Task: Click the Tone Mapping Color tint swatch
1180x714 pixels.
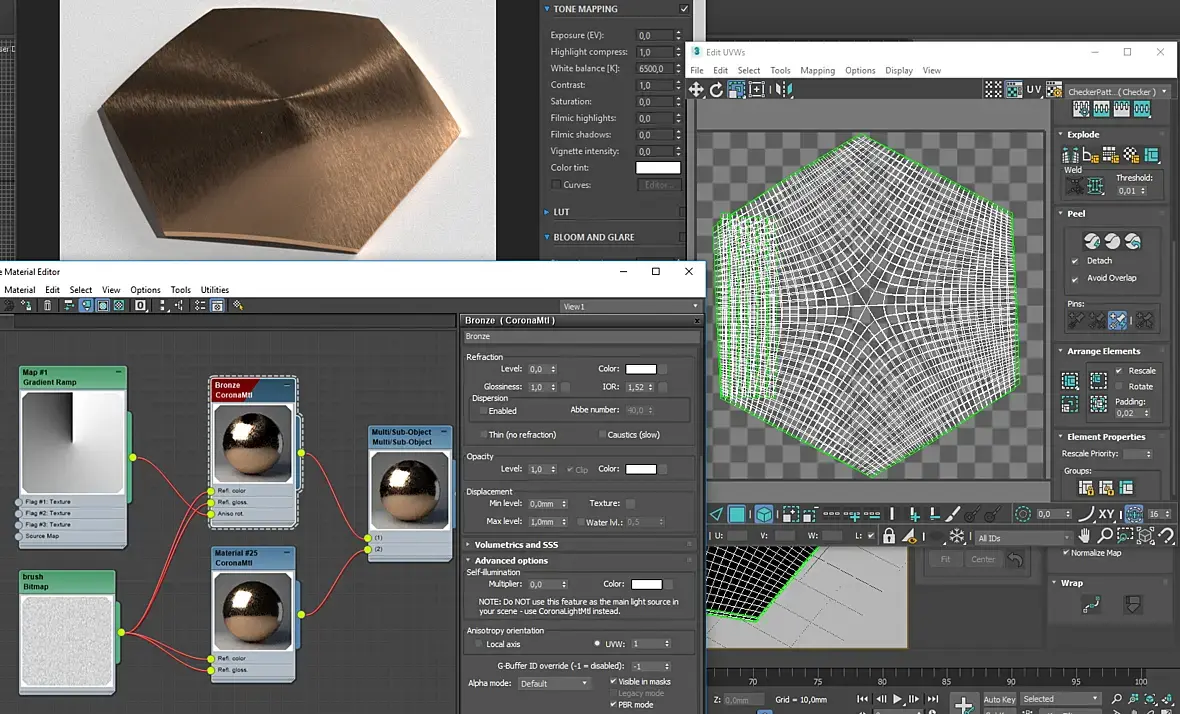Action: pyautogui.click(x=657, y=168)
